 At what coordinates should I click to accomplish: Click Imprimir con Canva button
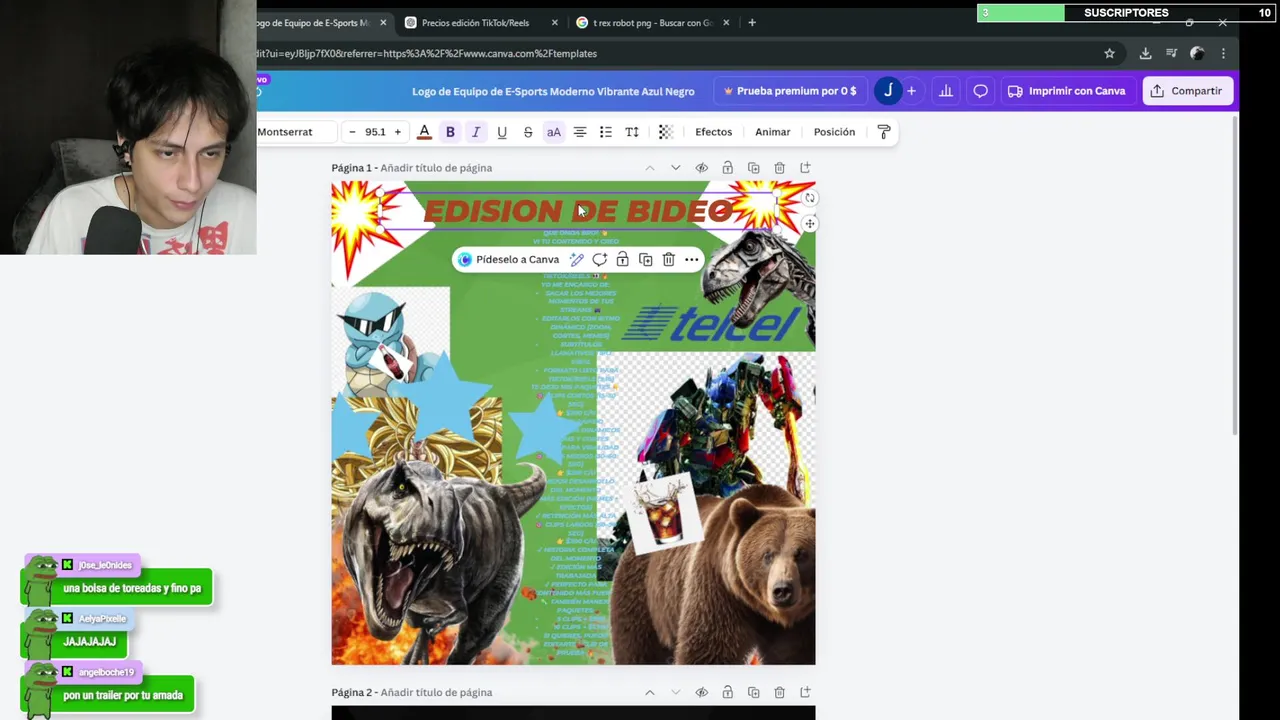1067,91
